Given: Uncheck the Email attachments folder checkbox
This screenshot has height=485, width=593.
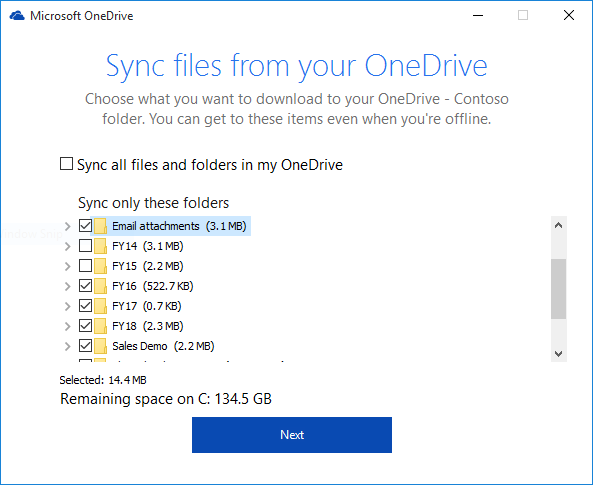Looking at the screenshot, I should tap(85, 225).
